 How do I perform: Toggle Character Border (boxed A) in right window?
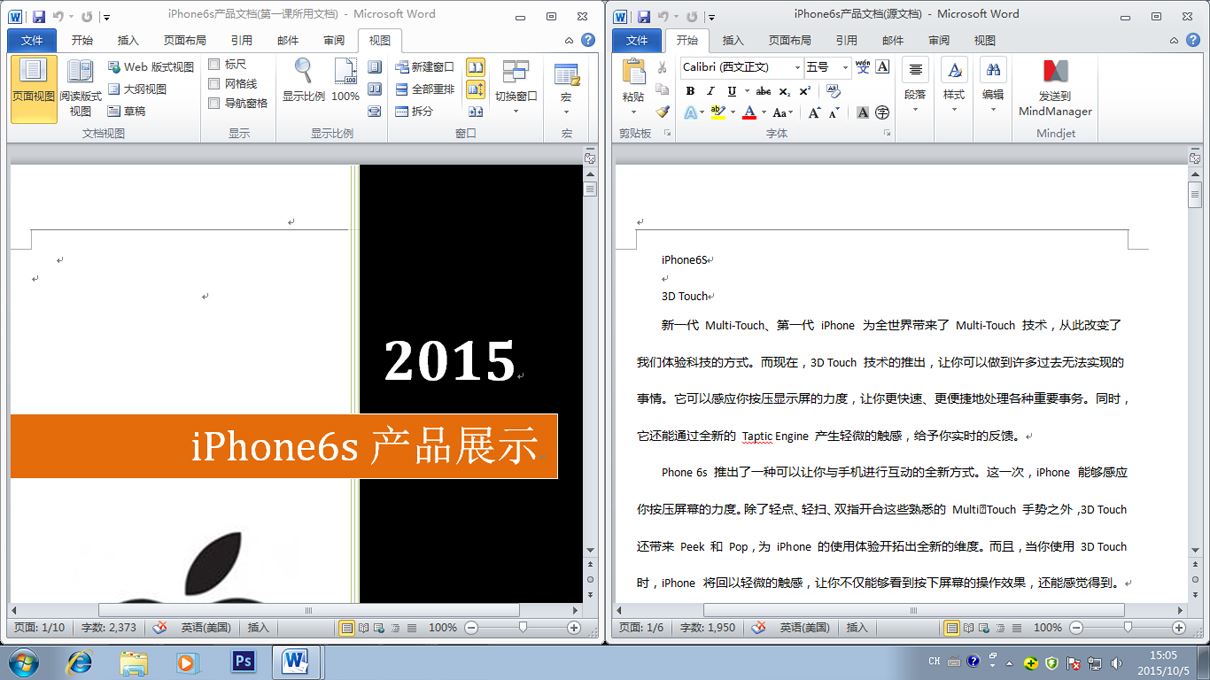(882, 67)
